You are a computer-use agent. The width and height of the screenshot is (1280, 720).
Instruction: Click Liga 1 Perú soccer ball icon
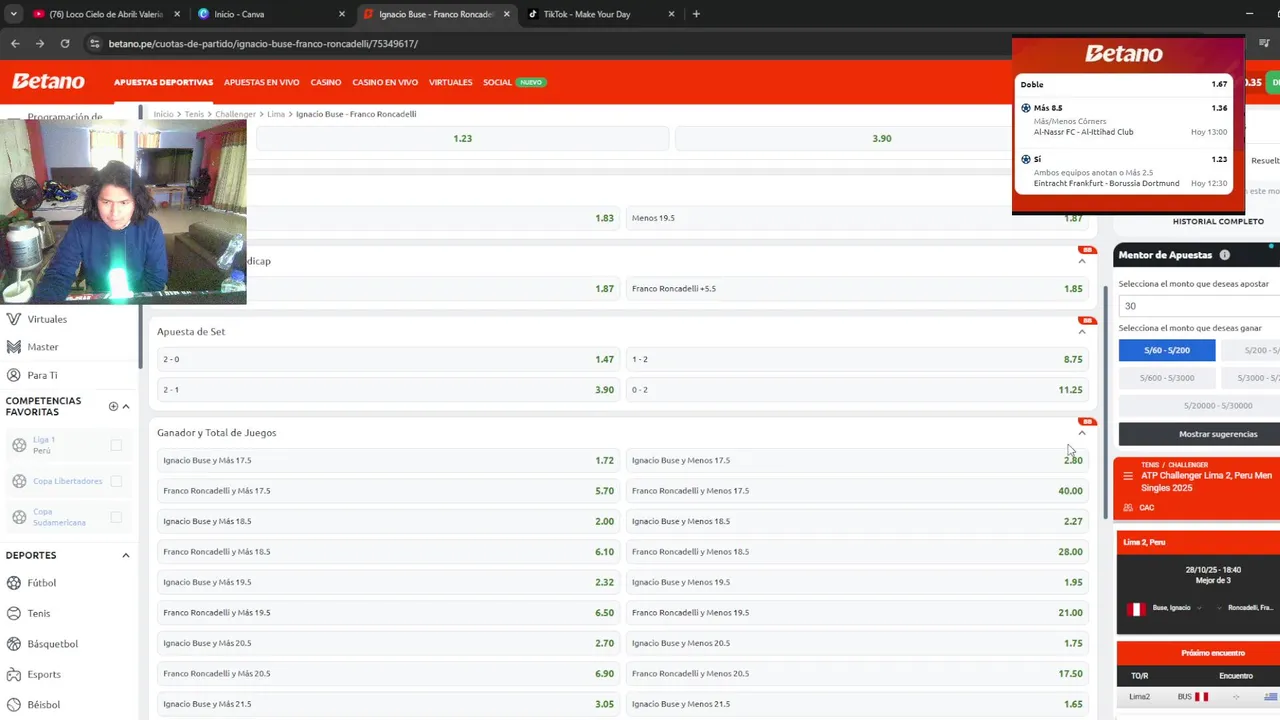[19, 445]
